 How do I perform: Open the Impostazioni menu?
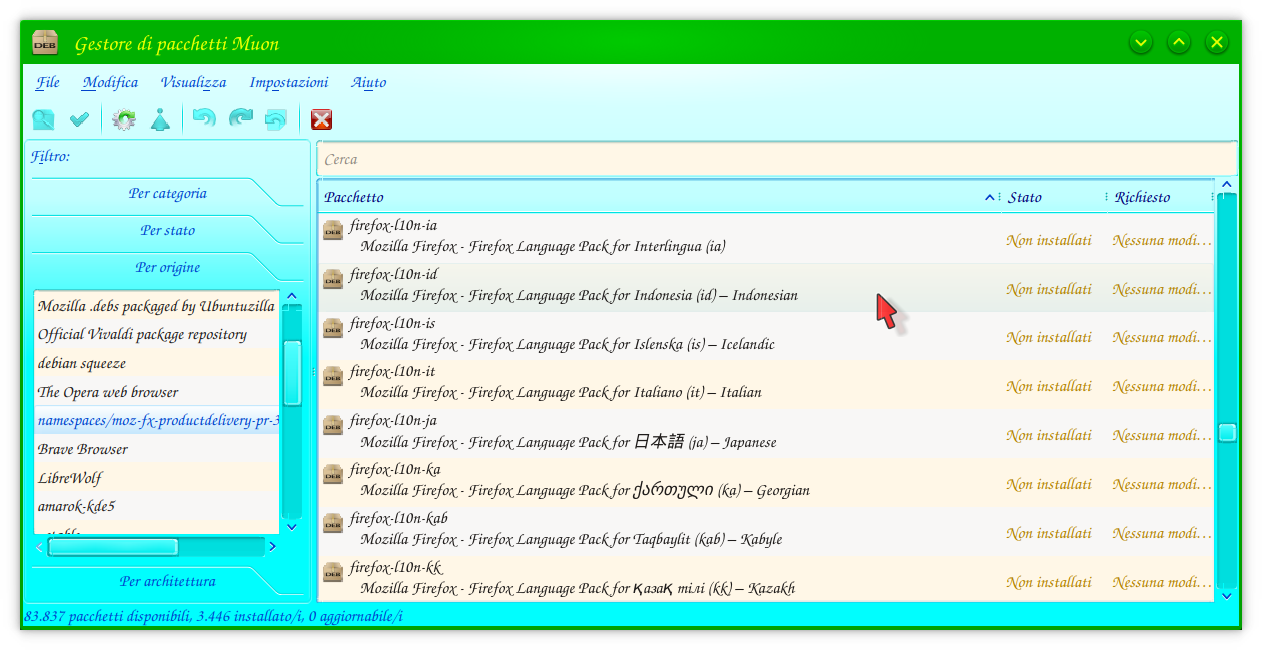point(289,83)
